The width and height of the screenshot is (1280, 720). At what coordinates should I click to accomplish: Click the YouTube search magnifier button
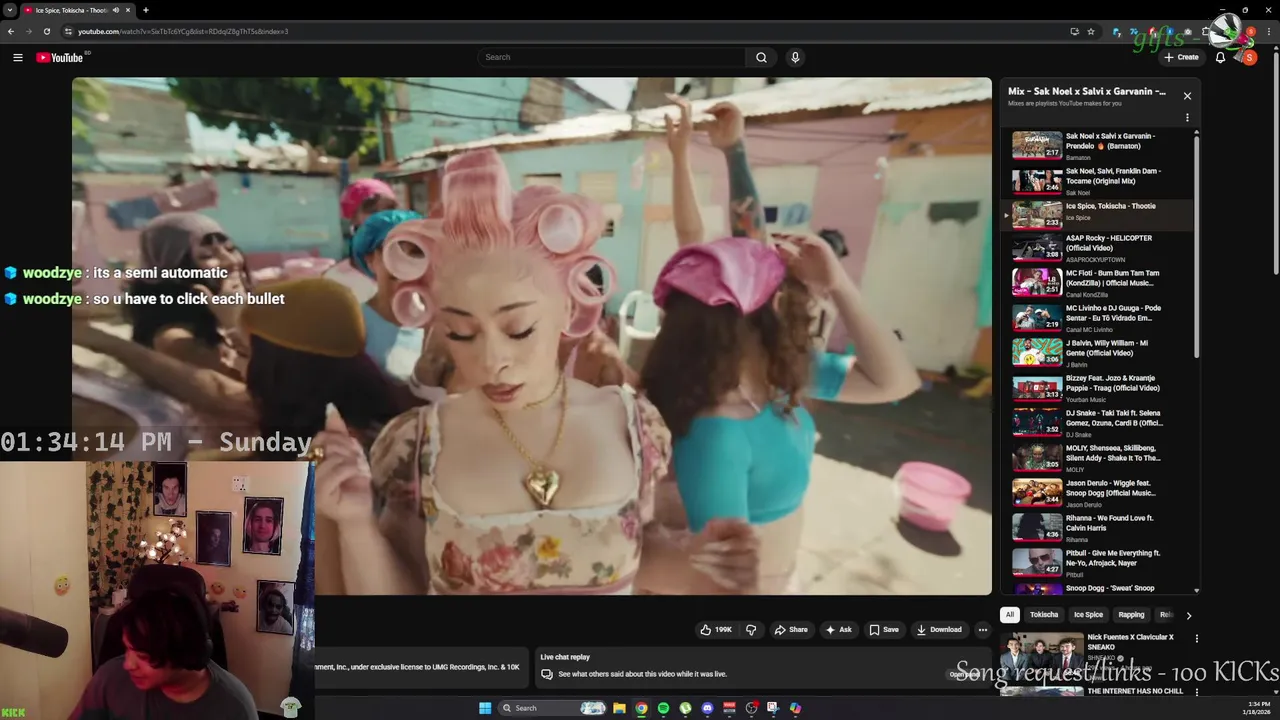click(761, 57)
